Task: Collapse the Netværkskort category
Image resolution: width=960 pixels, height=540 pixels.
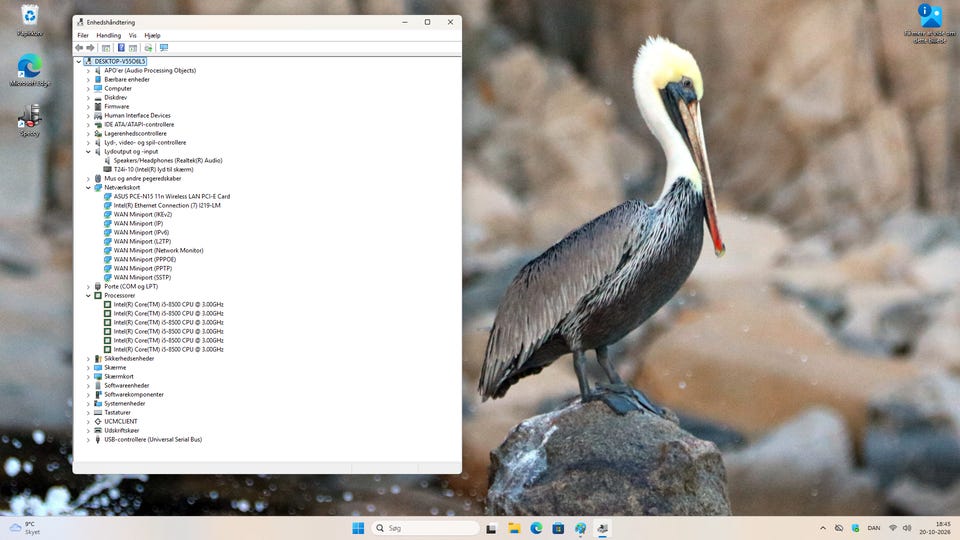Action: [88, 187]
